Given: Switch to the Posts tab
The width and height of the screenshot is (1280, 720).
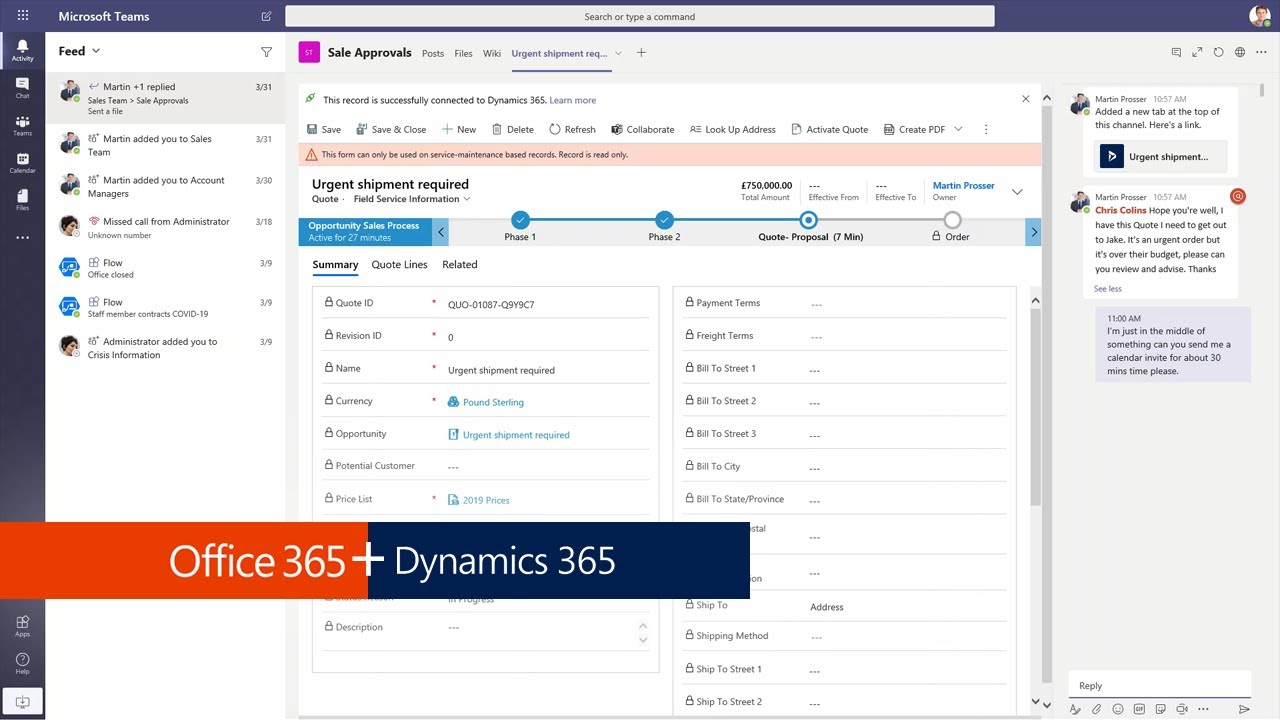Looking at the screenshot, I should [433, 53].
